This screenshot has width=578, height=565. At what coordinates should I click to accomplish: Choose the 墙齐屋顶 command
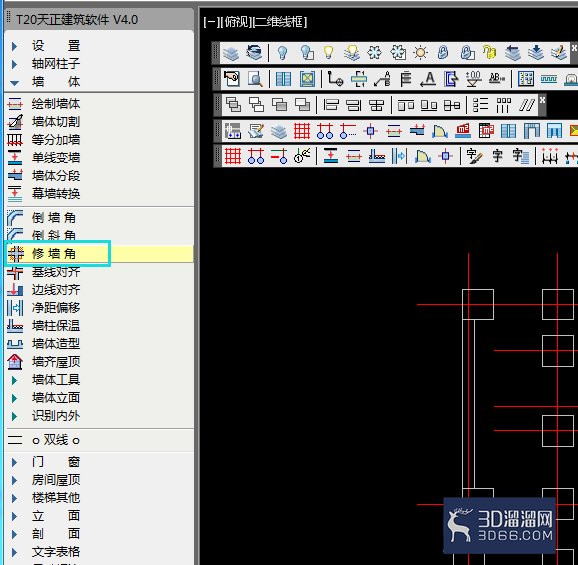pyautogui.click(x=56, y=362)
